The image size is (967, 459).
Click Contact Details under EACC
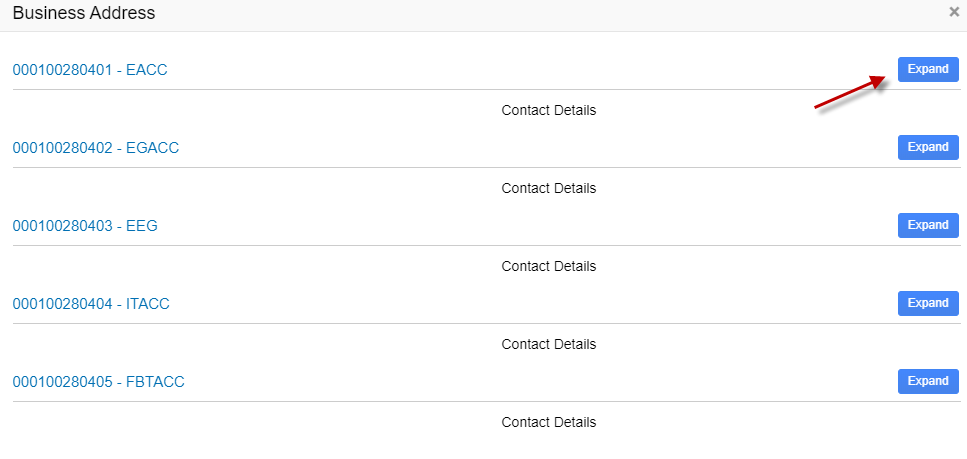point(548,110)
